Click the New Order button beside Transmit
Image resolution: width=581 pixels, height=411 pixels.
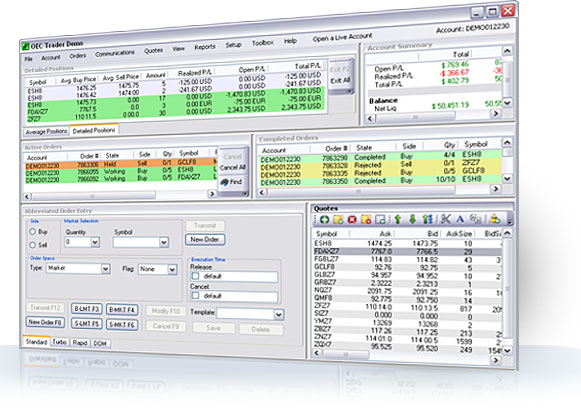point(205,239)
